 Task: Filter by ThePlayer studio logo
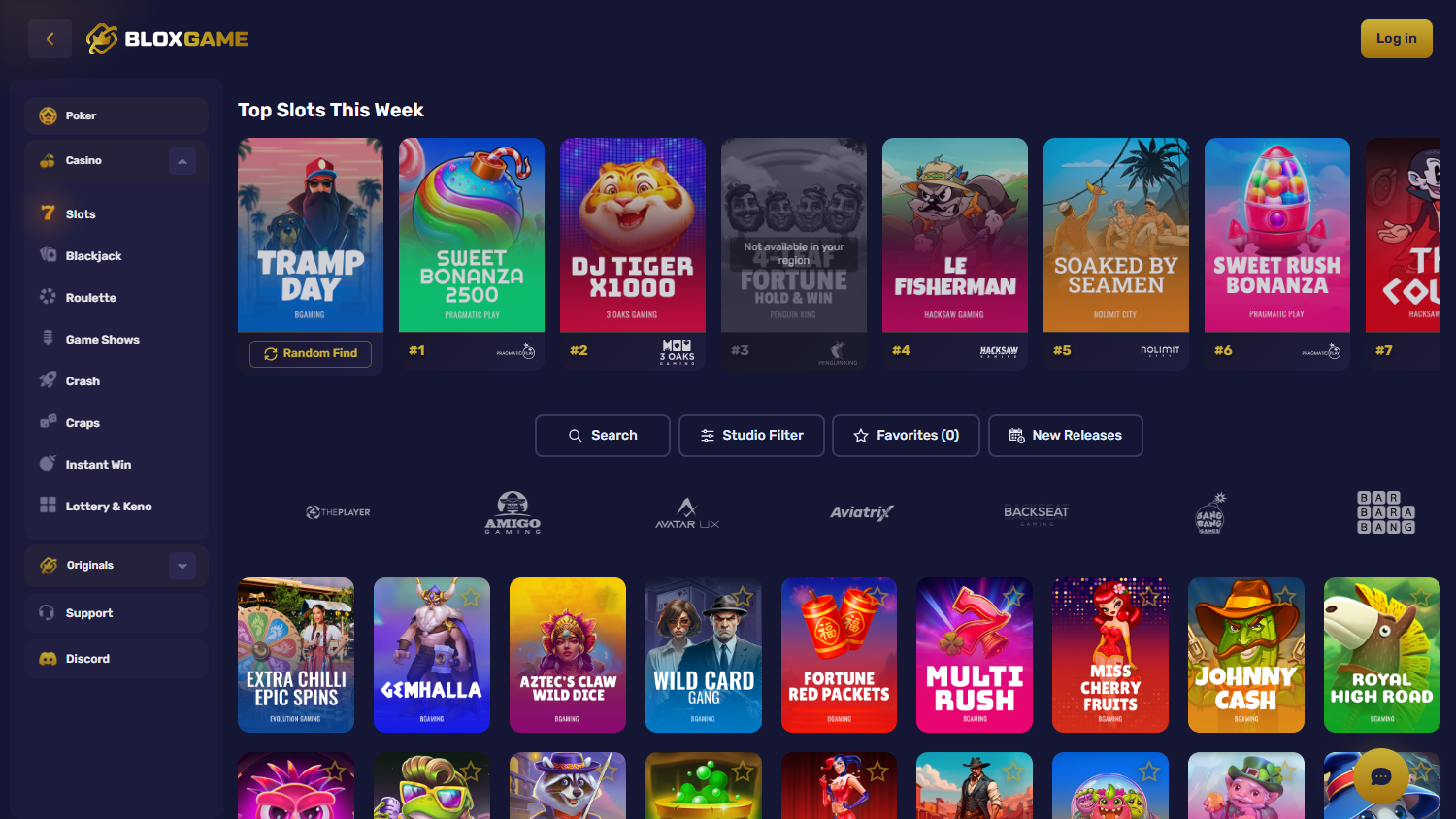[x=338, y=512]
